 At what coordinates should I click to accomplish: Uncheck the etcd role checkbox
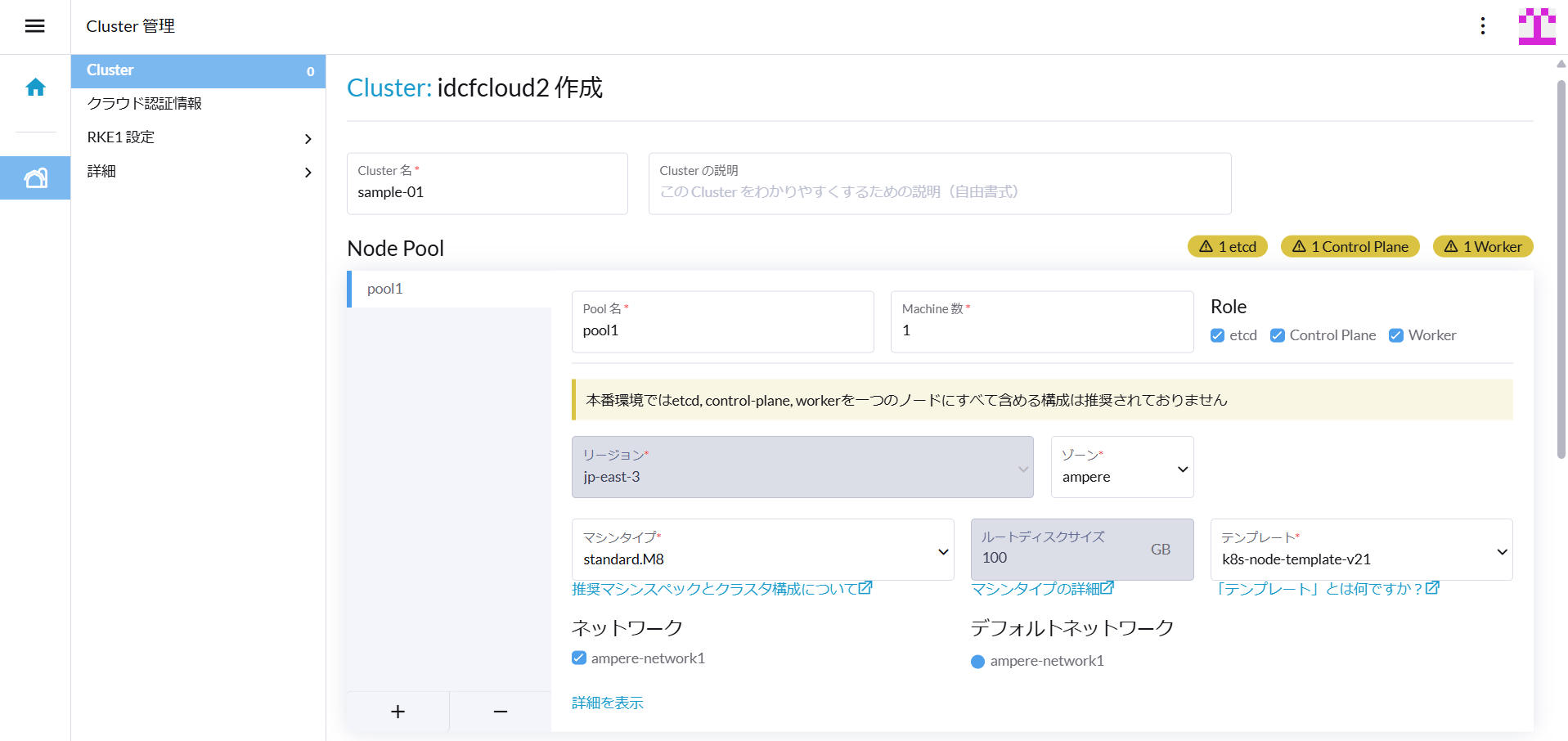click(x=1217, y=335)
